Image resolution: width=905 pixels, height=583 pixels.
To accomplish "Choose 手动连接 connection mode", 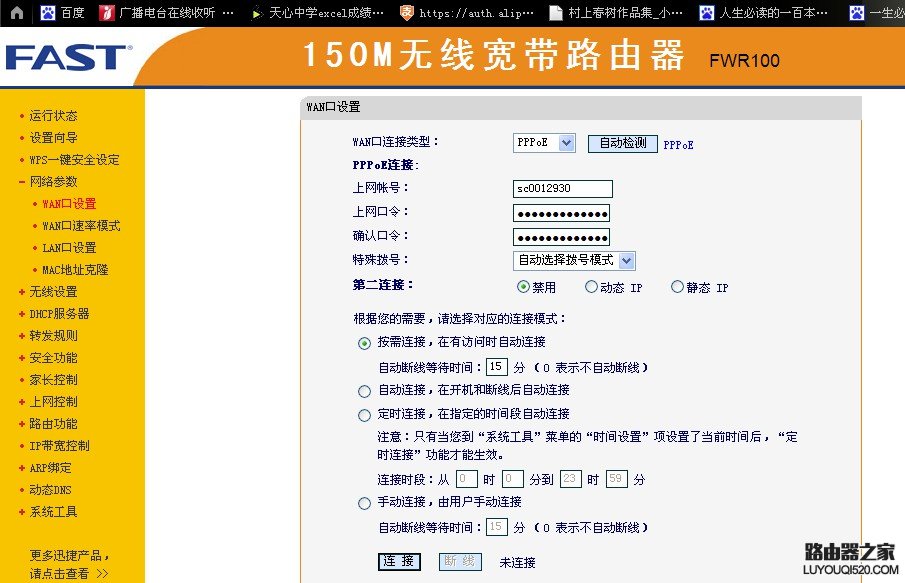I will (364, 503).
